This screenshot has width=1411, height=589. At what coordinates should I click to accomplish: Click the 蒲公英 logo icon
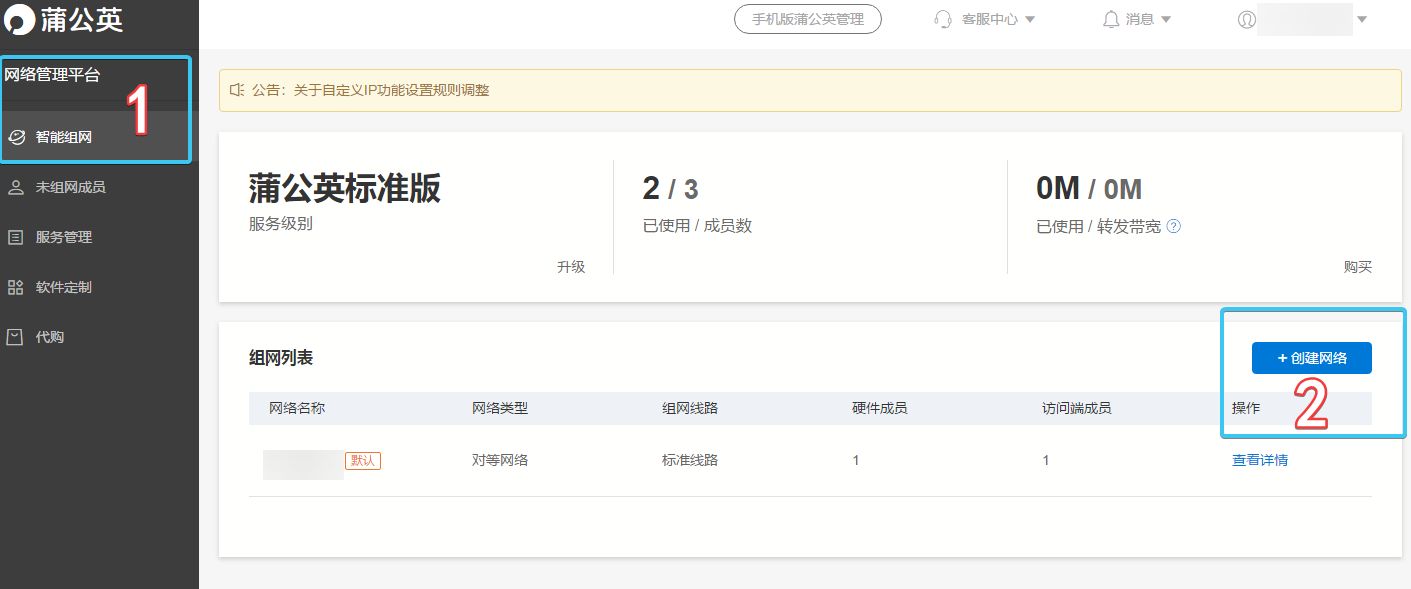18,18
